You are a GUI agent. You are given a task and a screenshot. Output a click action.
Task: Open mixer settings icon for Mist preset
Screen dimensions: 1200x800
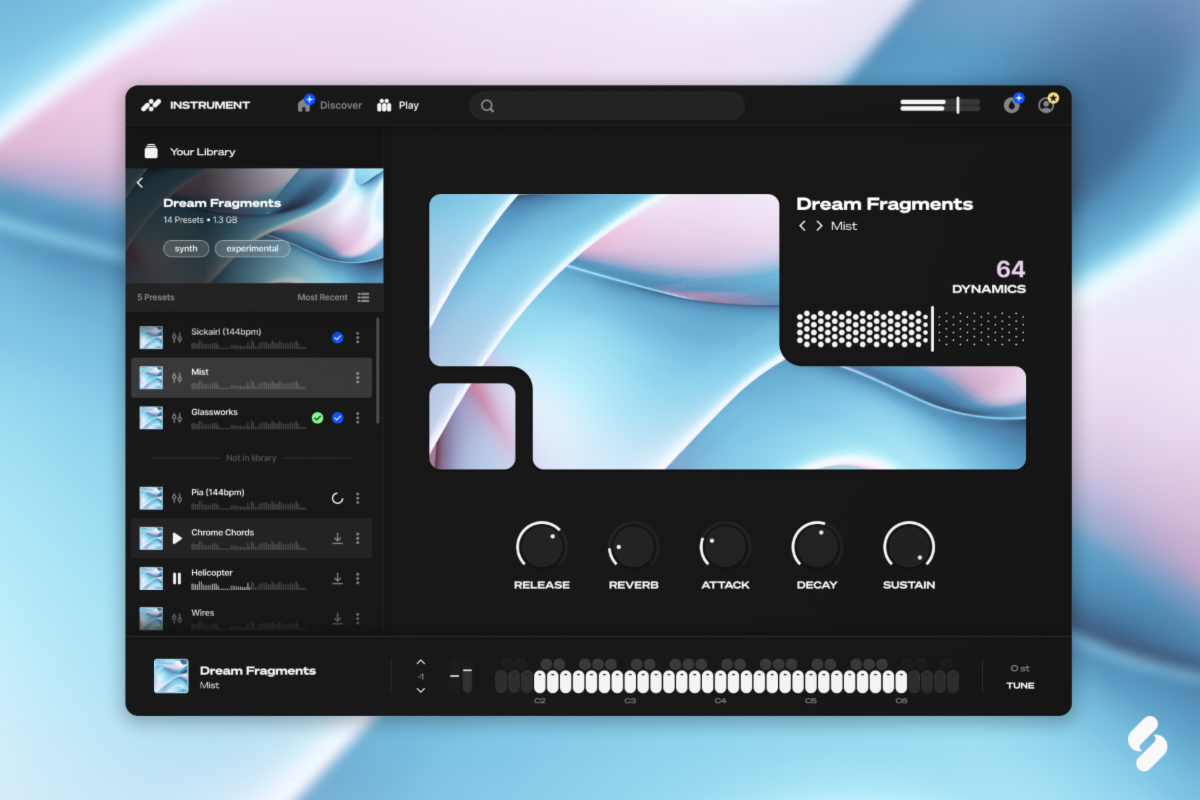pyautogui.click(x=177, y=378)
